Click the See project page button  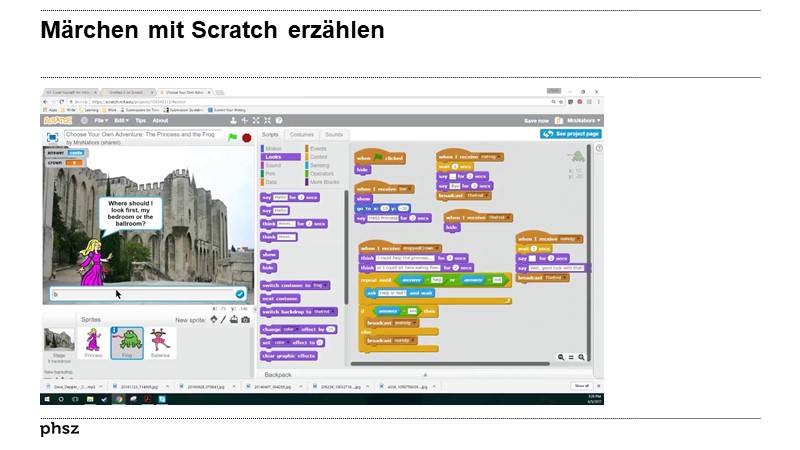click(x=571, y=134)
